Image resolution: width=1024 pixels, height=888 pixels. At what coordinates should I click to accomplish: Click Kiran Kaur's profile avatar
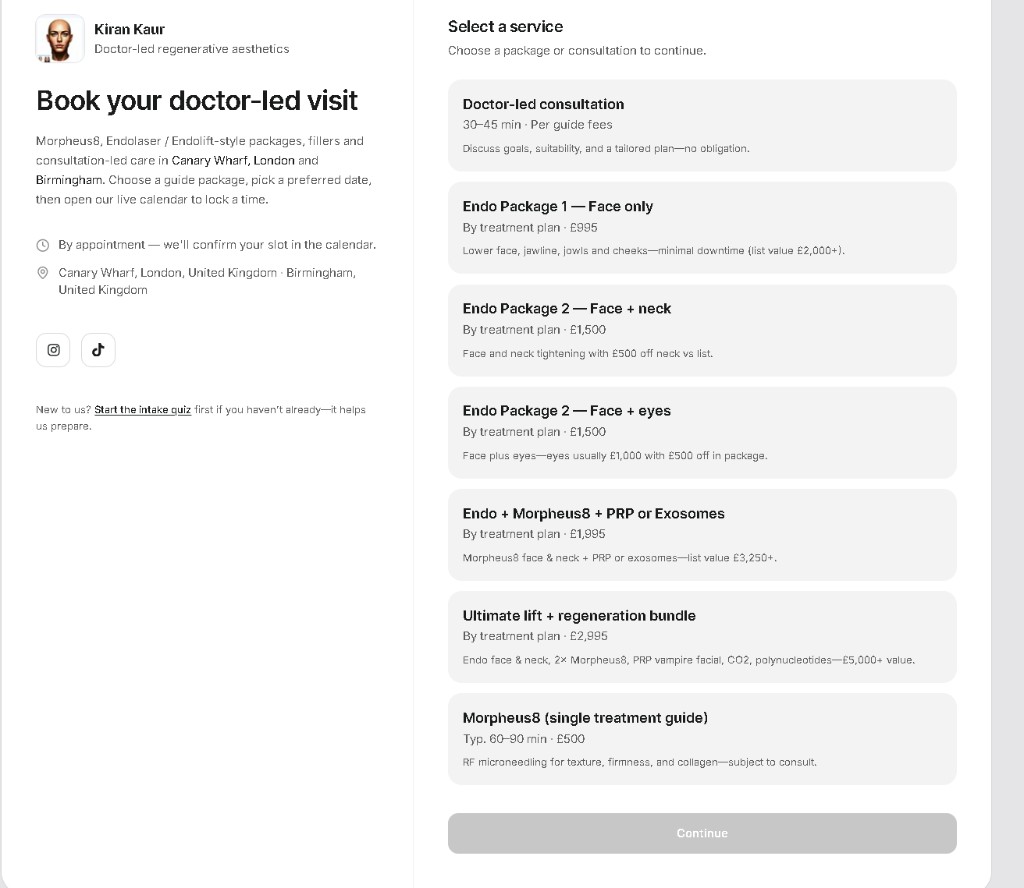point(59,39)
